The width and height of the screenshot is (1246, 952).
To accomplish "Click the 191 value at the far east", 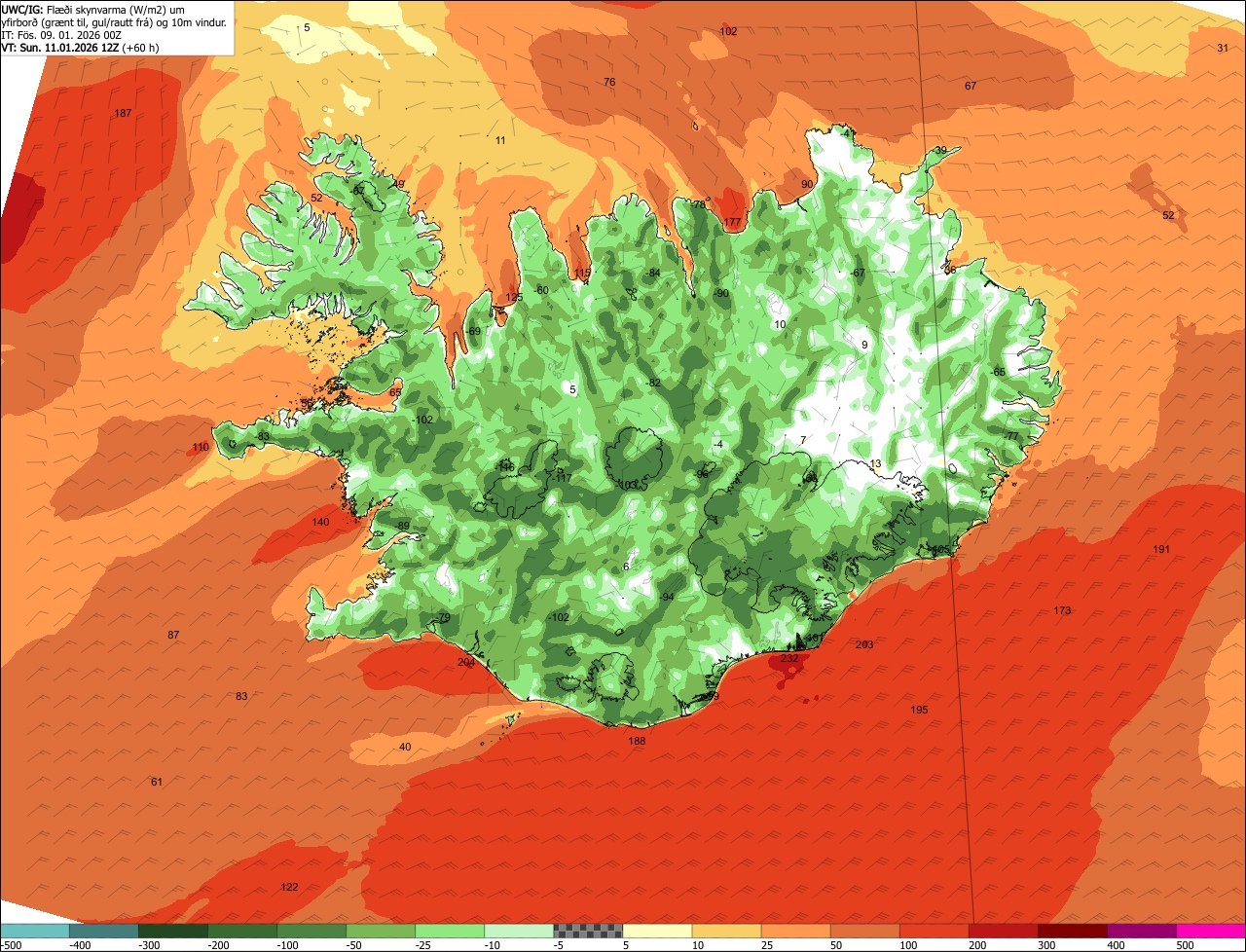I will click(1161, 550).
